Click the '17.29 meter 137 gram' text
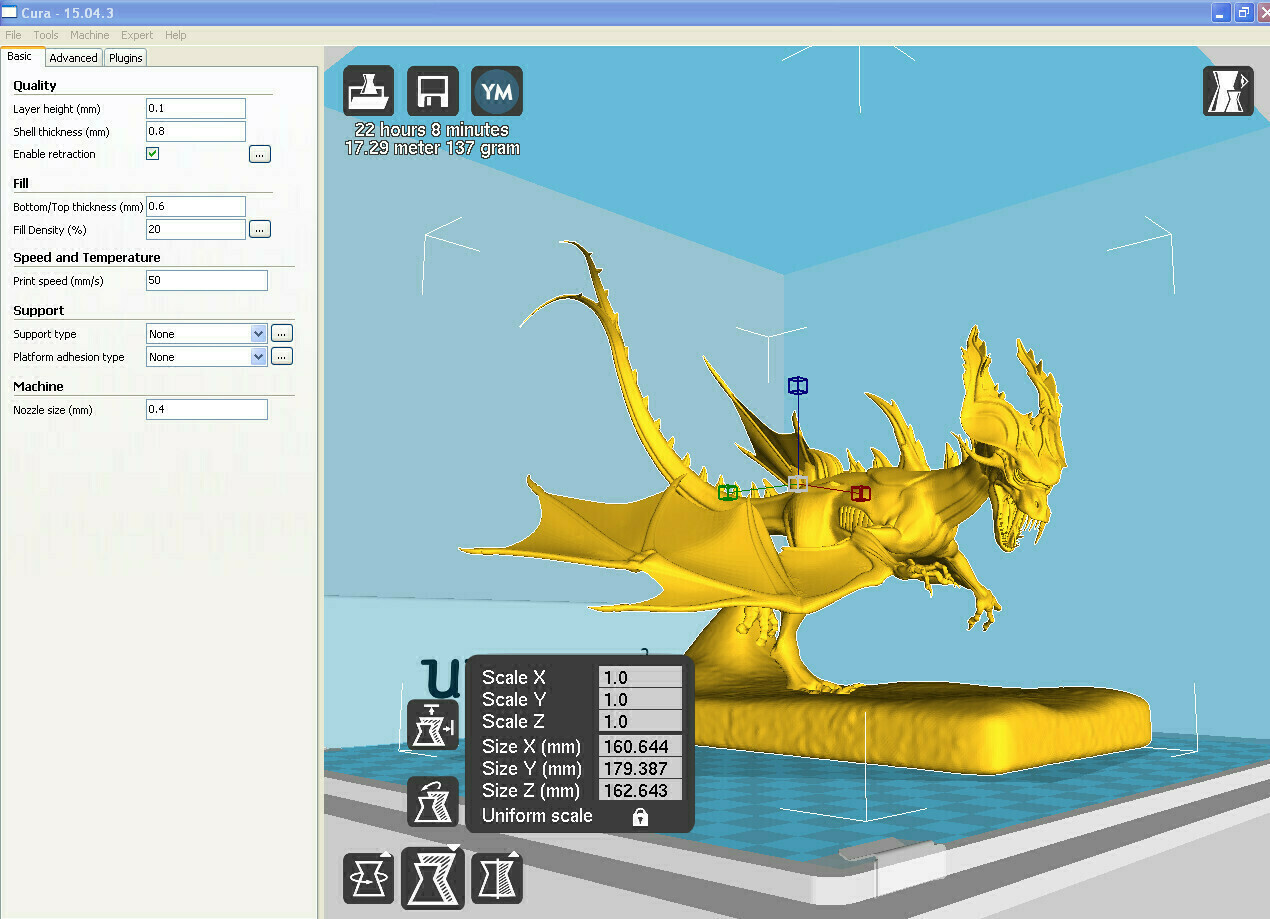This screenshot has width=1270, height=919. pos(432,148)
